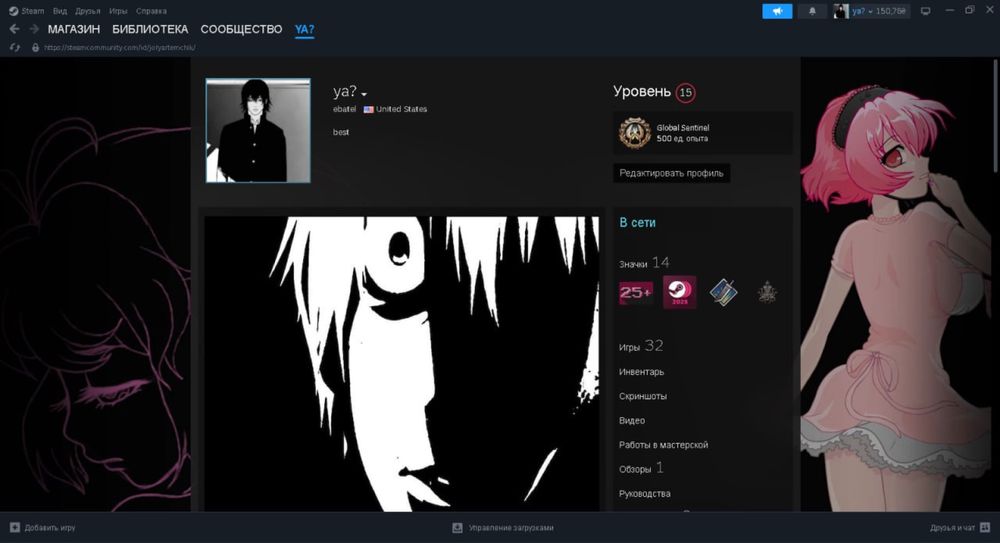The height and width of the screenshot is (543, 1000).
Task: Open the БИБЛИОТЕКА tab
Action: coord(150,29)
